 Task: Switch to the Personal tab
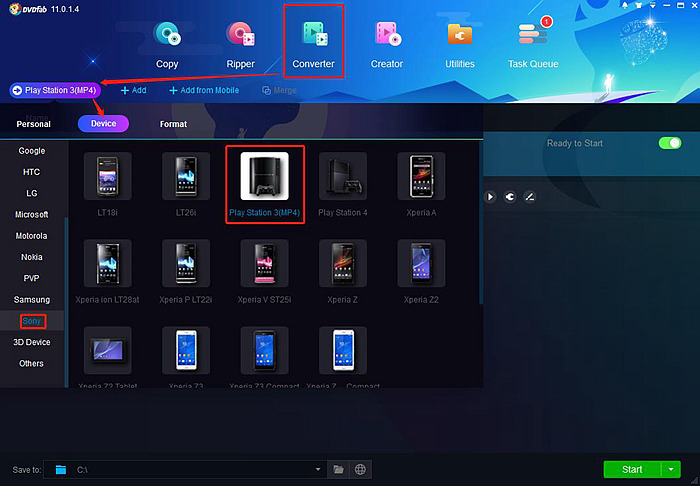(33, 124)
